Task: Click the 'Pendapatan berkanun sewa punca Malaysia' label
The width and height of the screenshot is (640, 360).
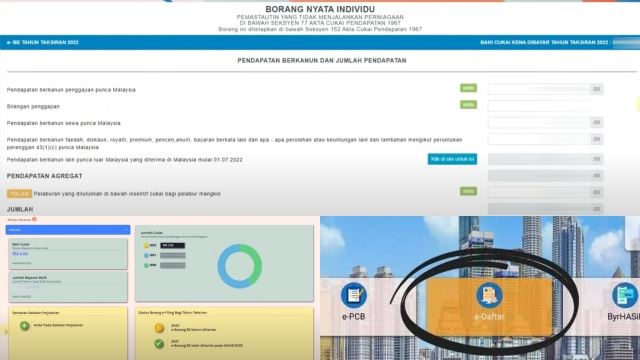Action: coord(64,123)
